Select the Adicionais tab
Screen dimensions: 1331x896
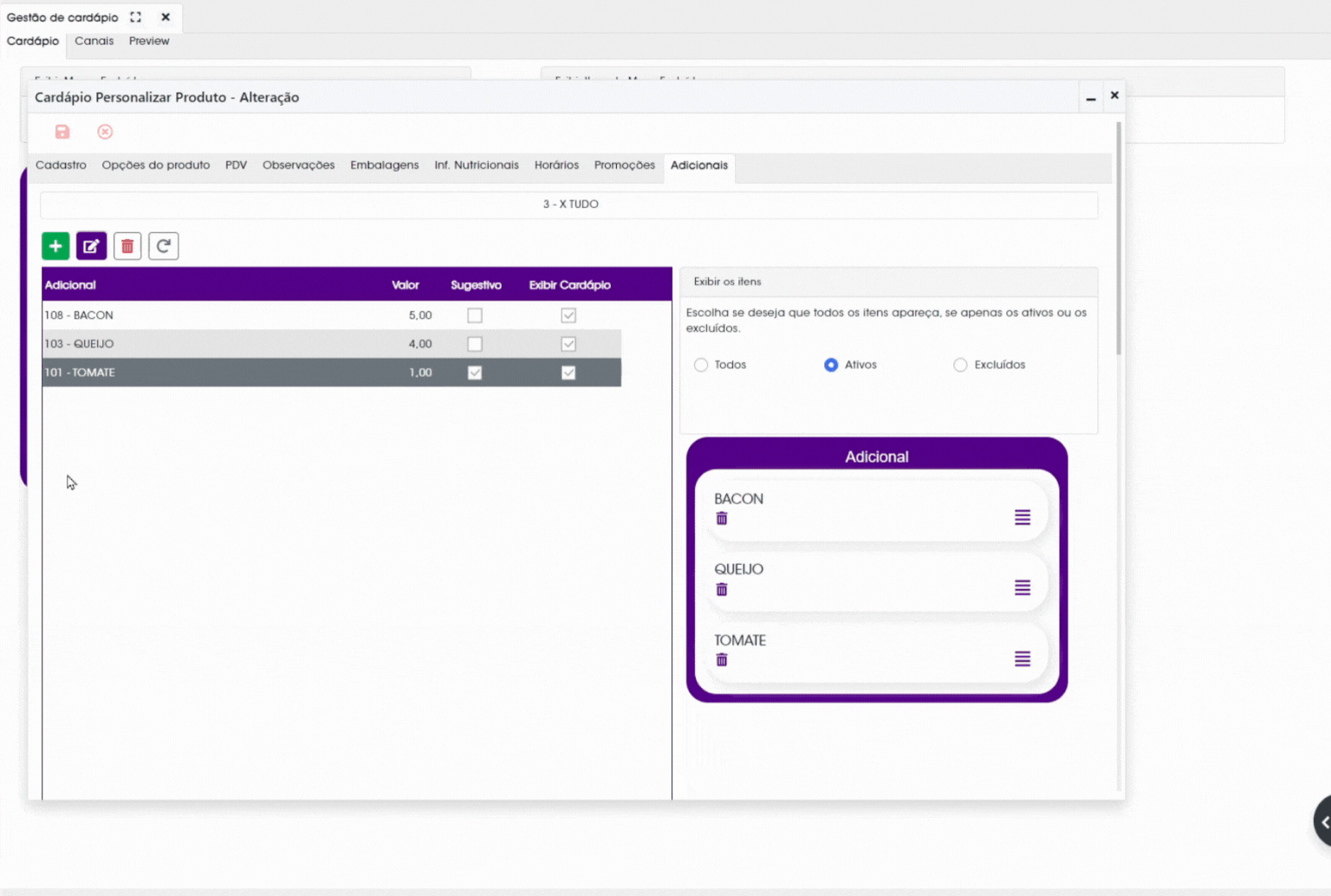699,165
